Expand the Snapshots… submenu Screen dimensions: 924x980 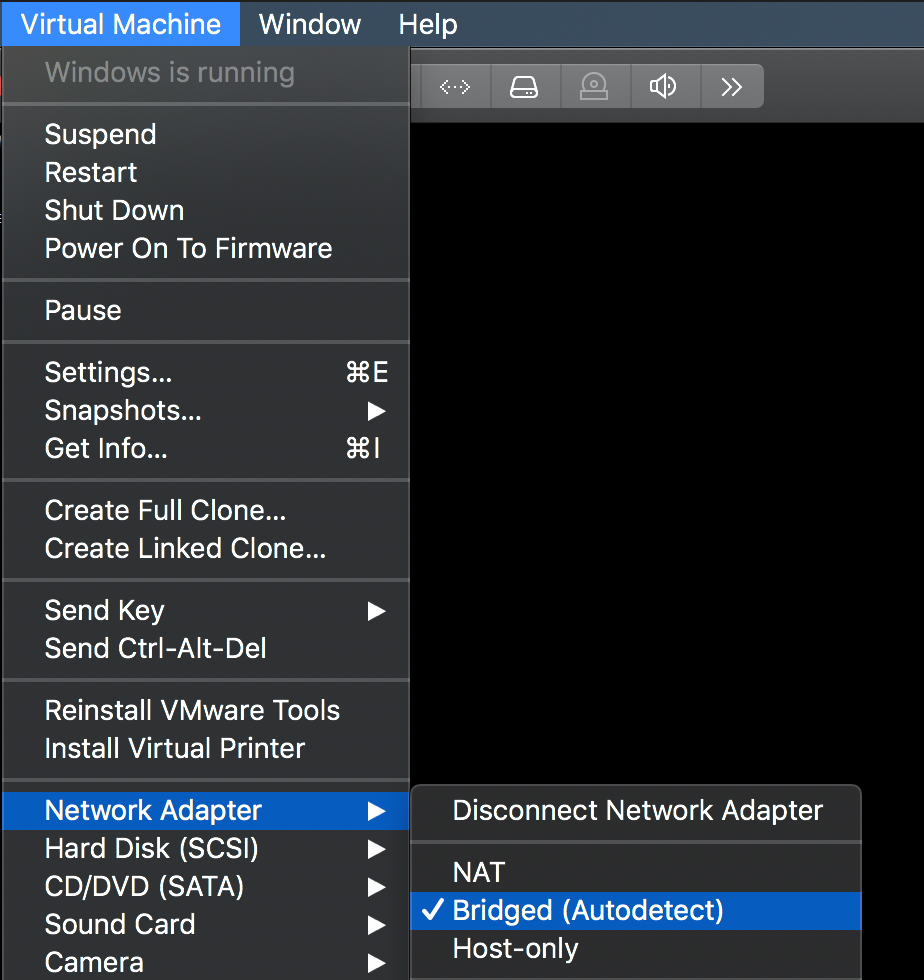coord(206,411)
